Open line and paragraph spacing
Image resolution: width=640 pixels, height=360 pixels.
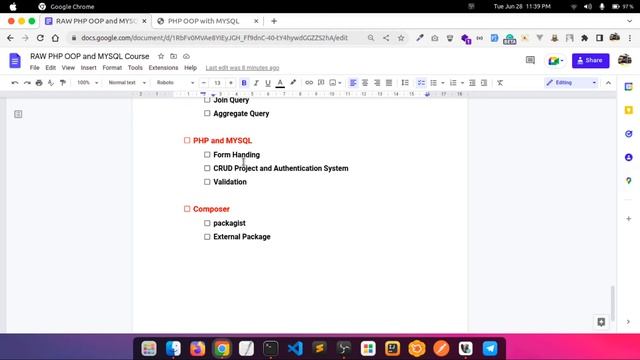(405, 83)
